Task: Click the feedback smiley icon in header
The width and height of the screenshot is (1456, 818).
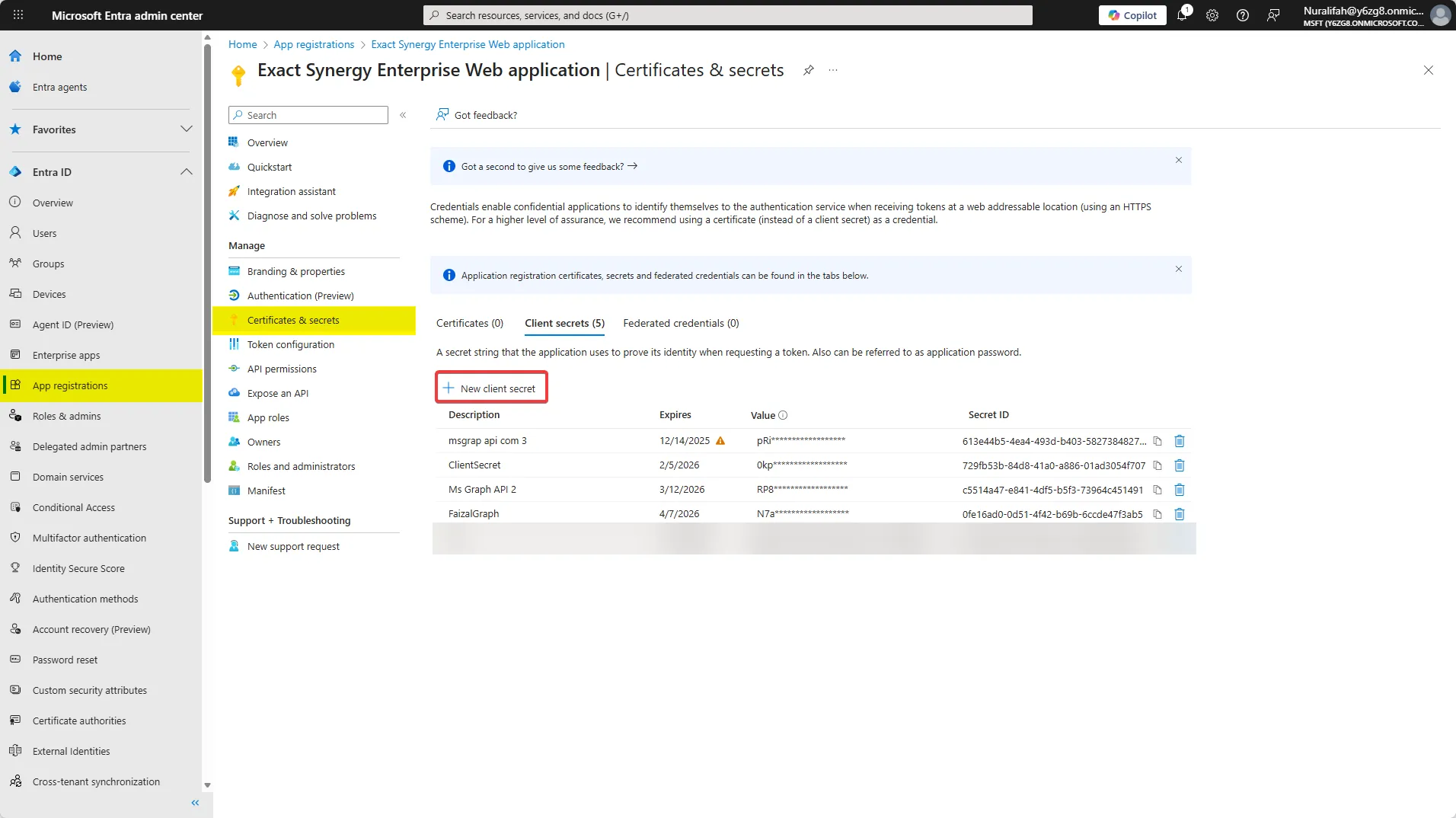Action: point(1273,15)
